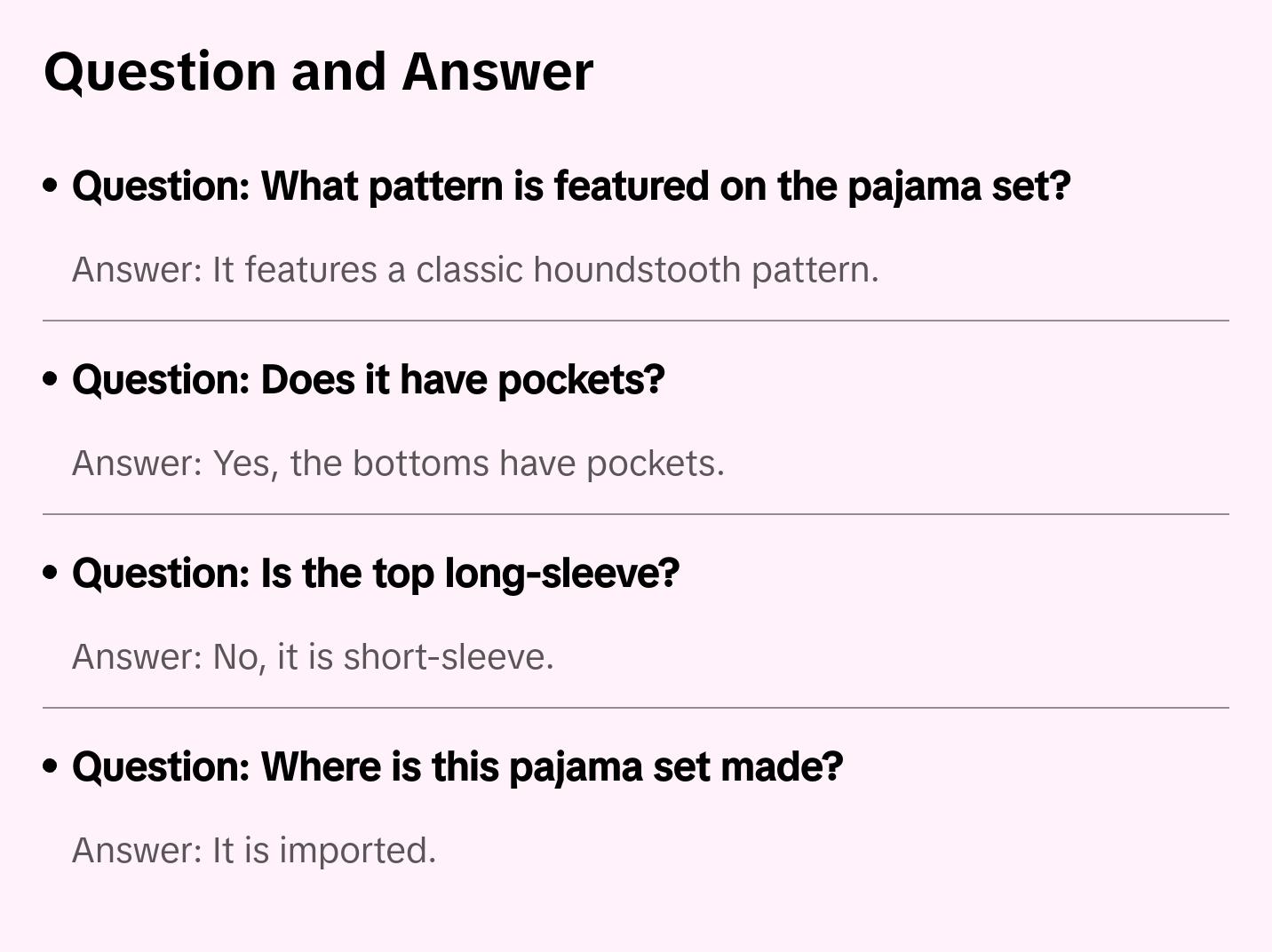
Task: Click the bullet before the pattern question
Action: click(51, 186)
